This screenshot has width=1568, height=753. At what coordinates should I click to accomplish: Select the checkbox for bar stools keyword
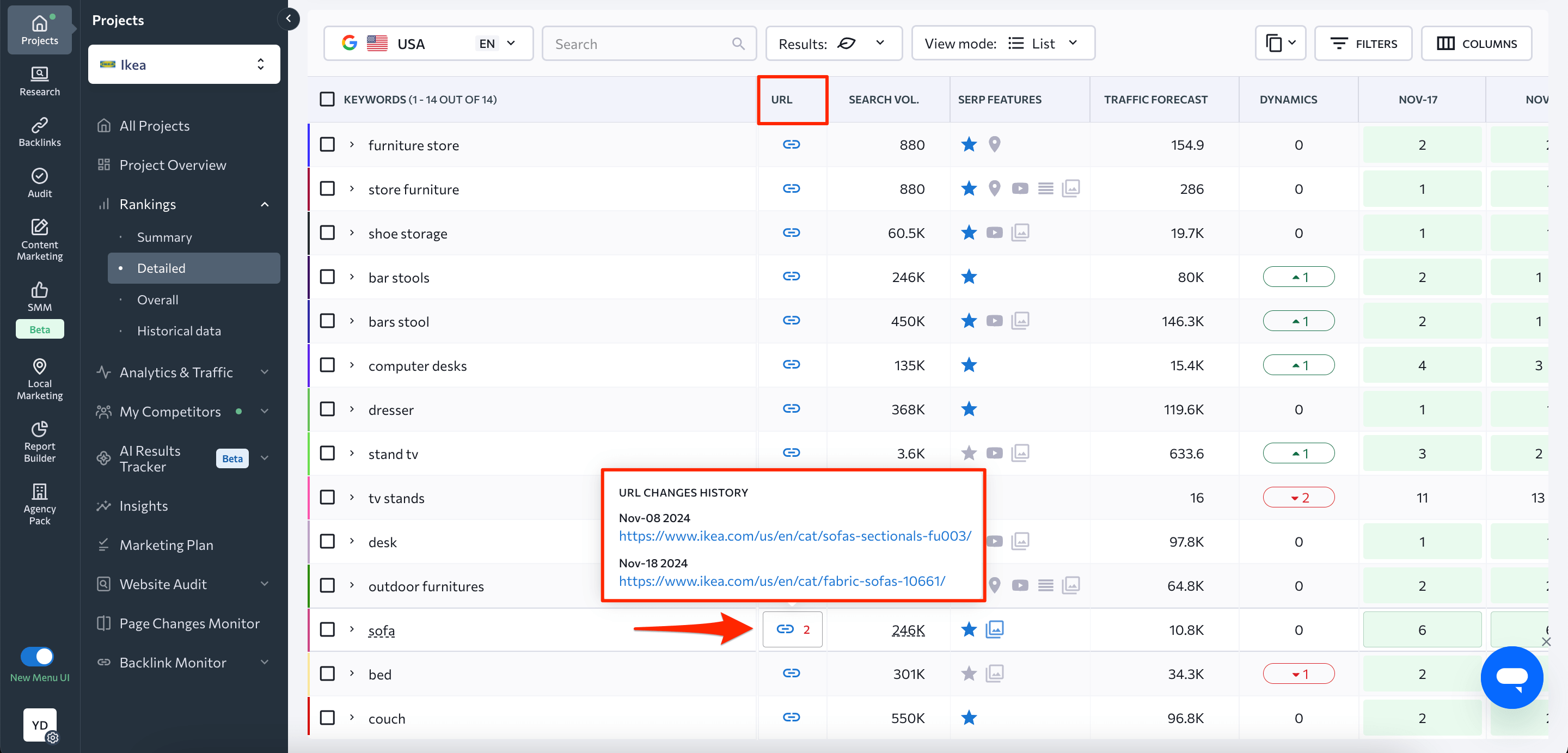click(x=327, y=277)
